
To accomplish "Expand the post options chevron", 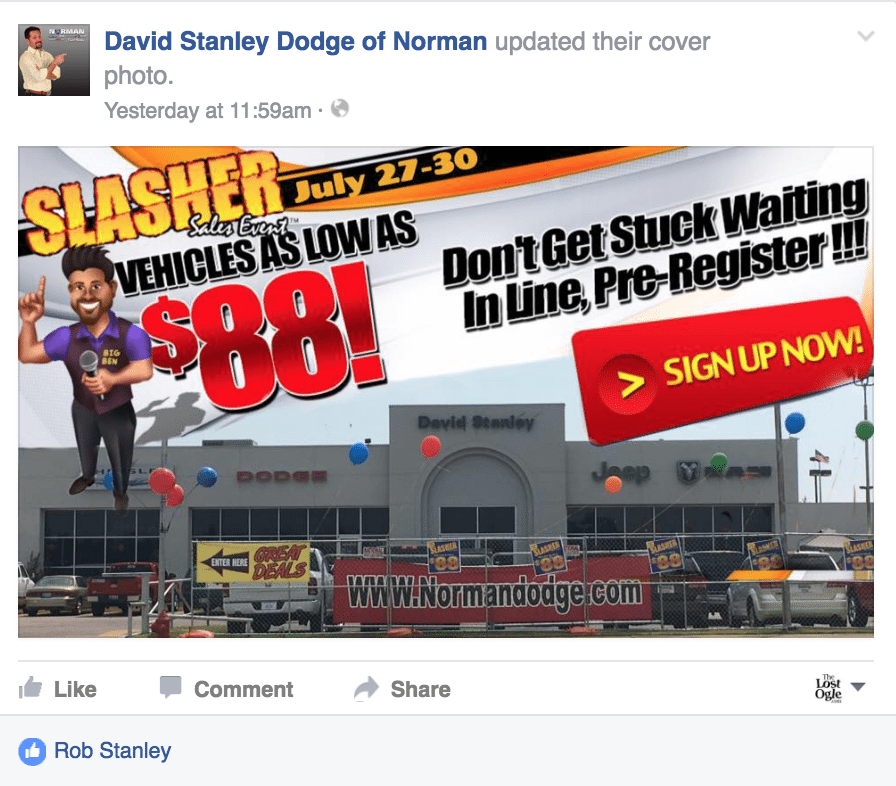I will (x=866, y=37).
